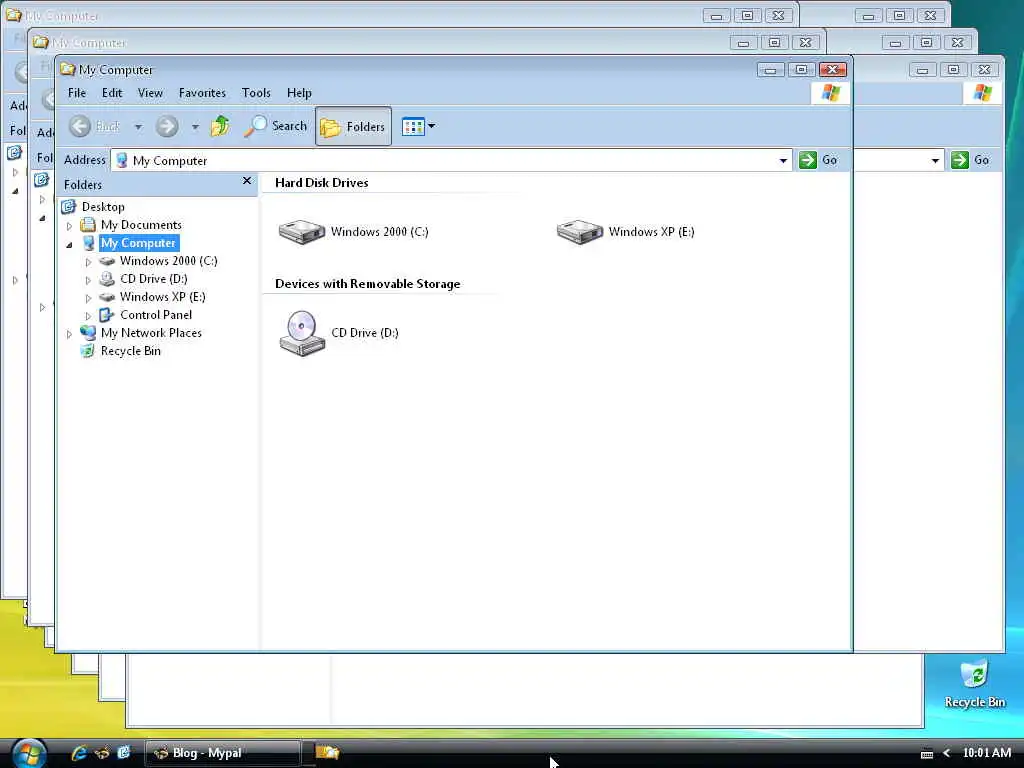The image size is (1024, 768).
Task: Open the Start orb button
Action: click(x=29, y=754)
